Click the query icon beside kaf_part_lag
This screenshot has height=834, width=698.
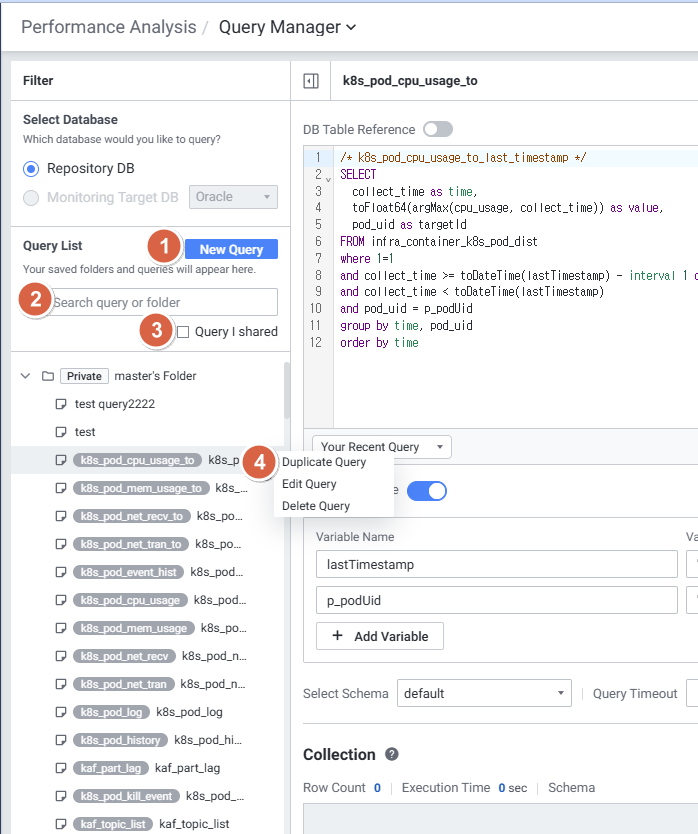click(x=61, y=768)
